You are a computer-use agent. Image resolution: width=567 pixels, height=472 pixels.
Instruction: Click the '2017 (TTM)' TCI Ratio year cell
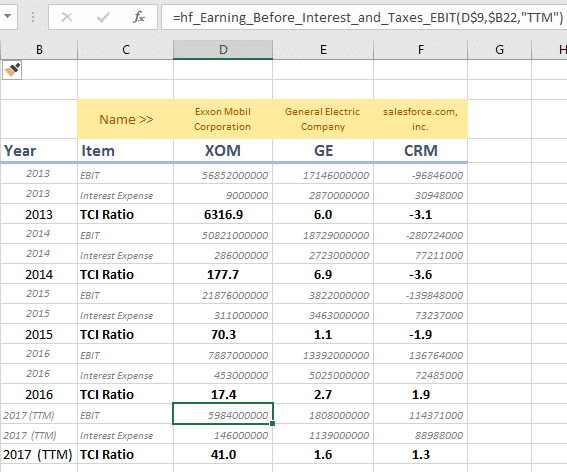tap(39, 455)
